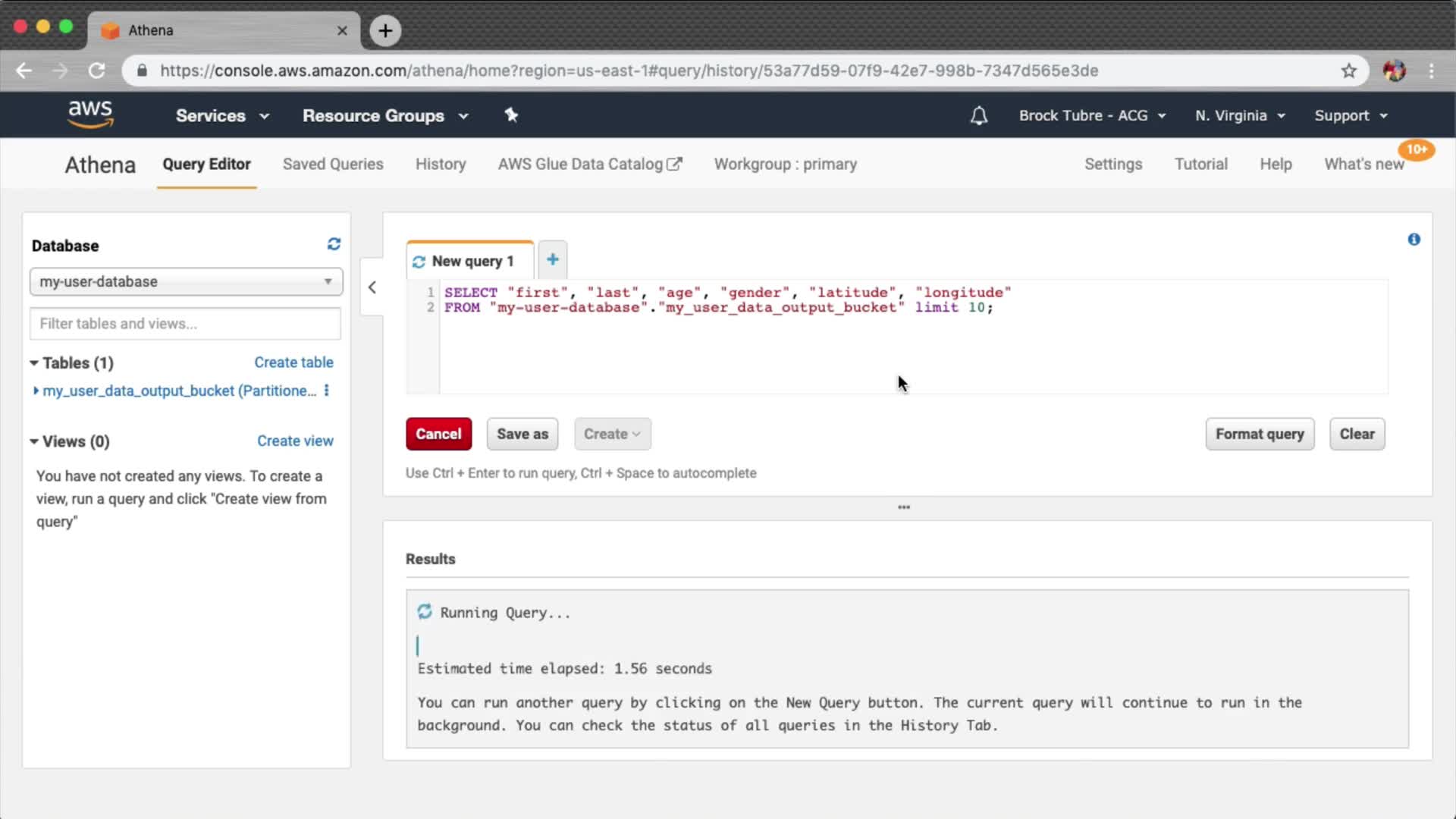Expand my_user_data_output_bucket table columns

(x=36, y=391)
